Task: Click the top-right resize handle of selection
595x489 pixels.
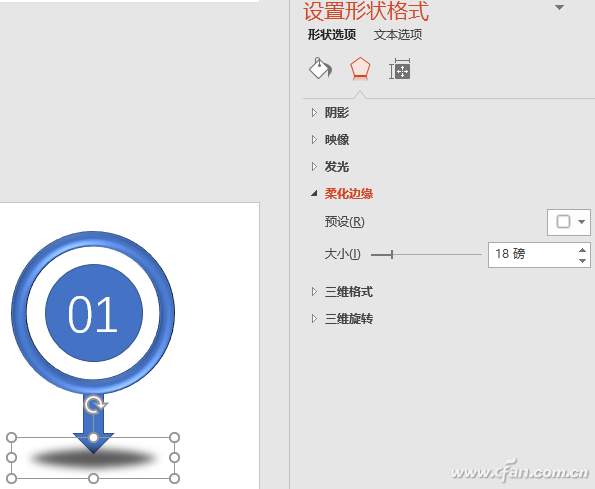Action: point(174,437)
